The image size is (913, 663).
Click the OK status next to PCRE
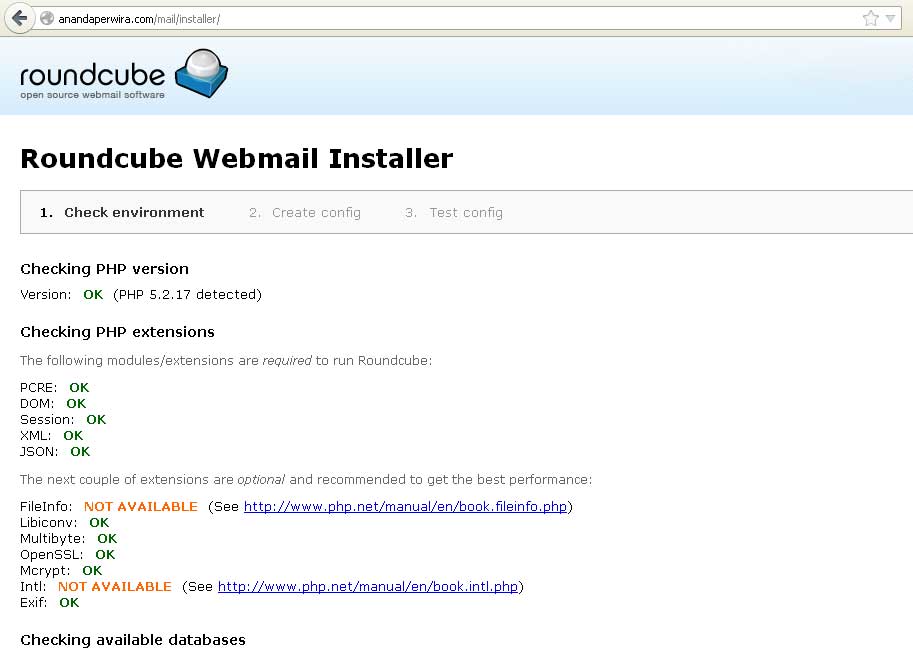pyautogui.click(x=79, y=388)
